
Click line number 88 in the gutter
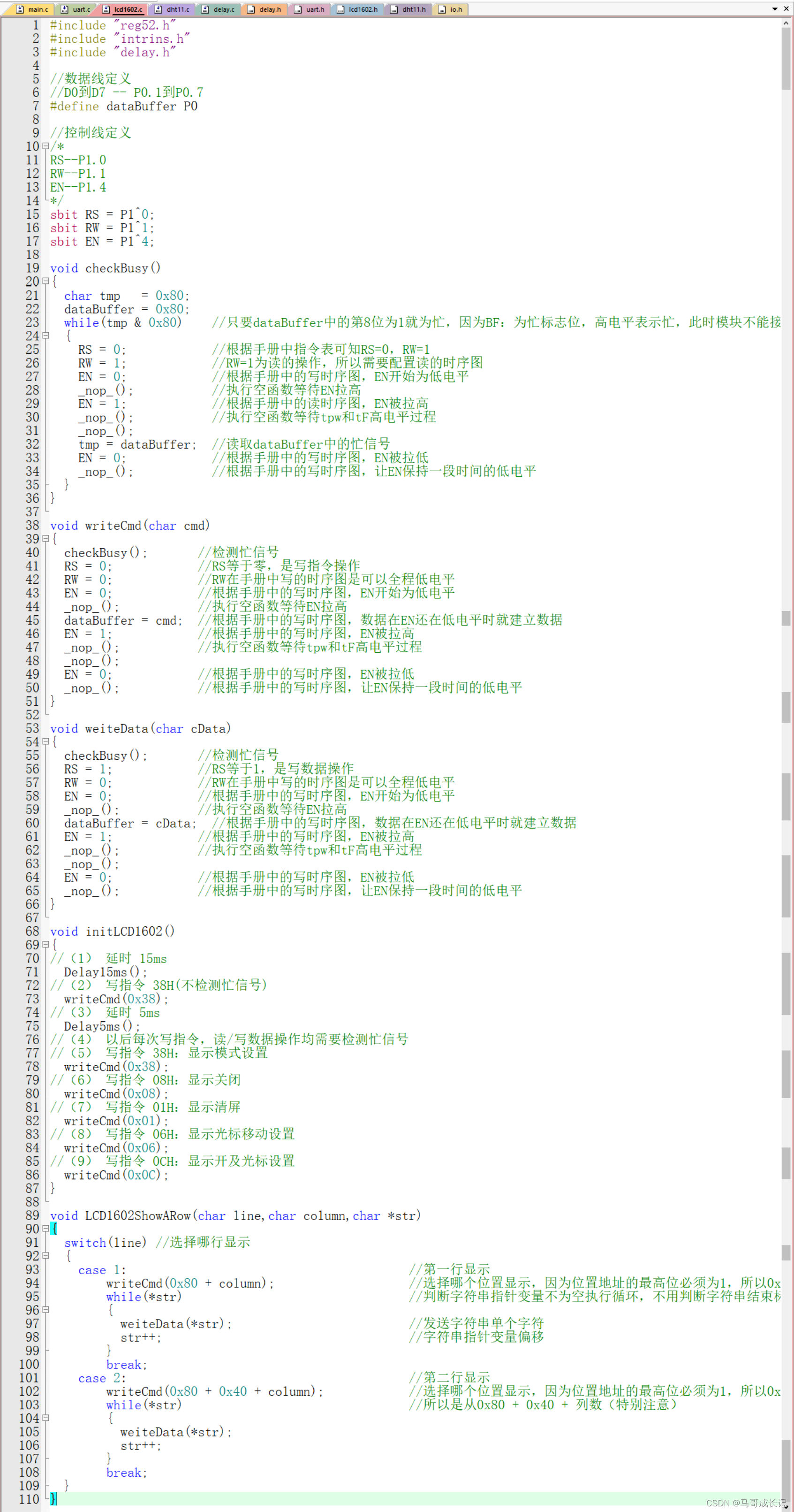point(33,1202)
